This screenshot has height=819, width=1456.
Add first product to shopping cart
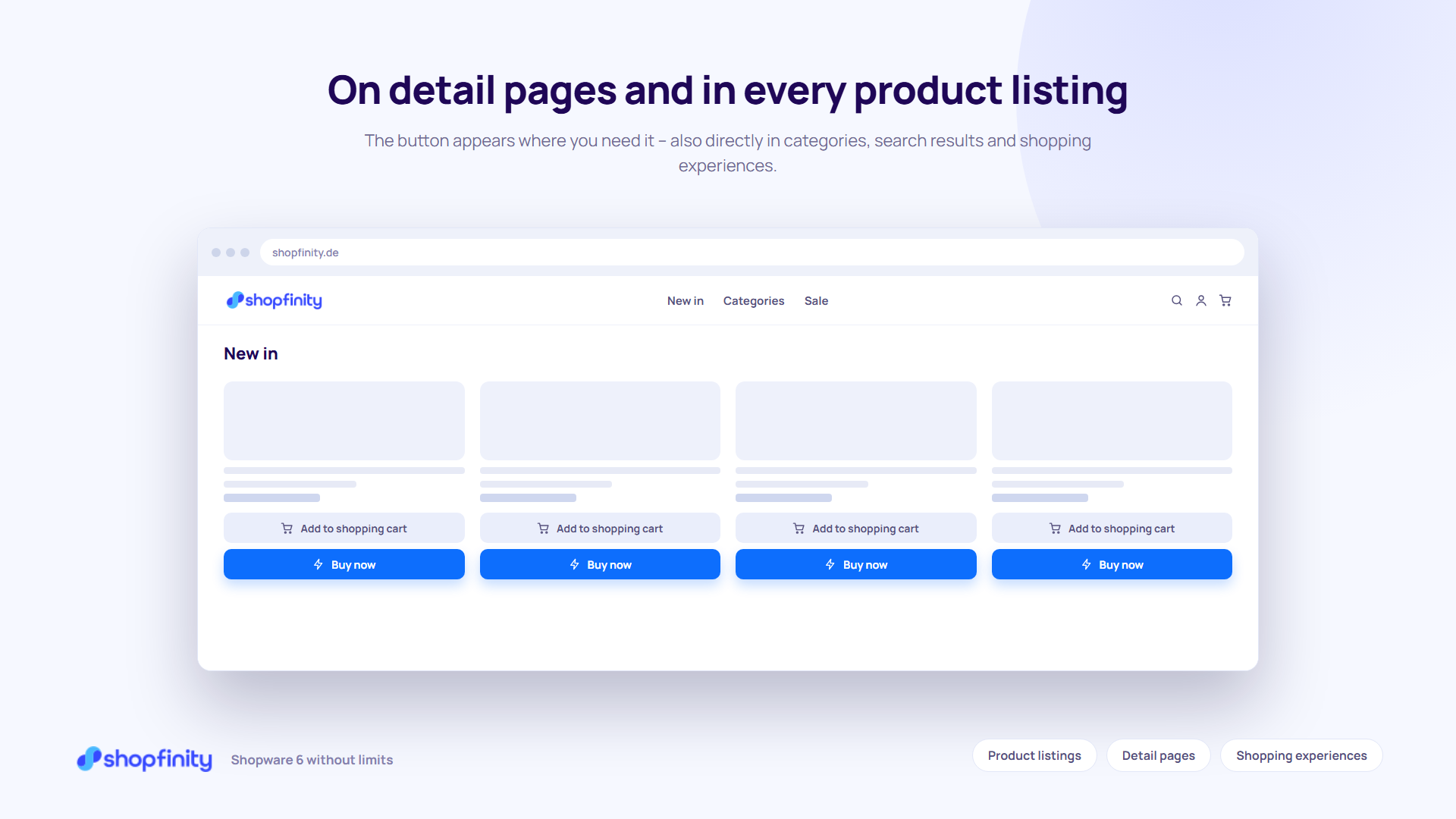click(x=344, y=529)
